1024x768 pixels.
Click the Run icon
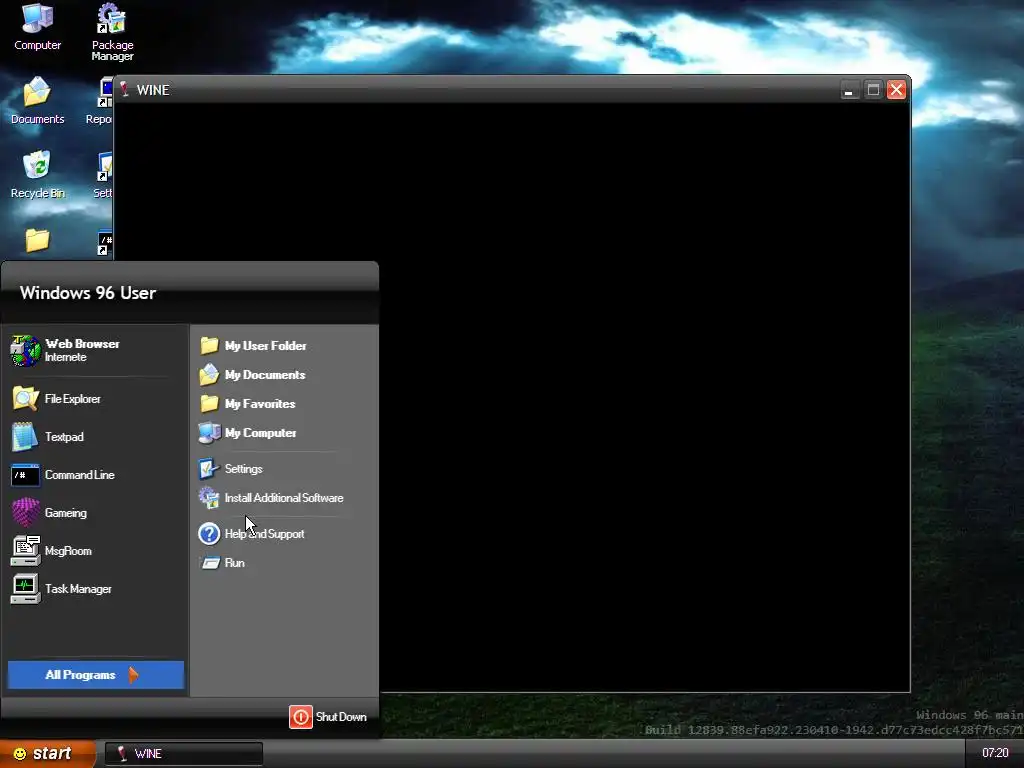[x=210, y=562]
